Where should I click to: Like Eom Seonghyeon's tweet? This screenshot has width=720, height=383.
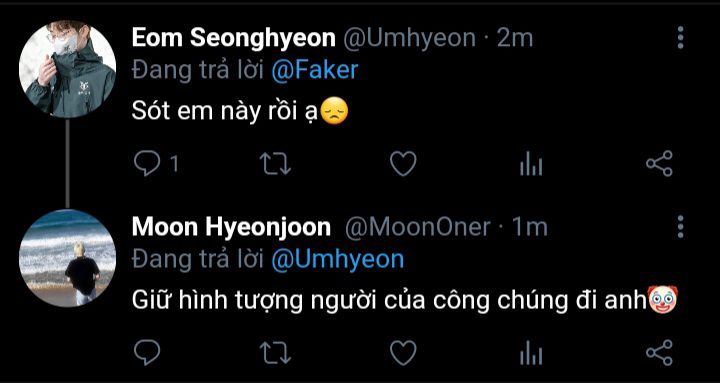click(x=403, y=164)
